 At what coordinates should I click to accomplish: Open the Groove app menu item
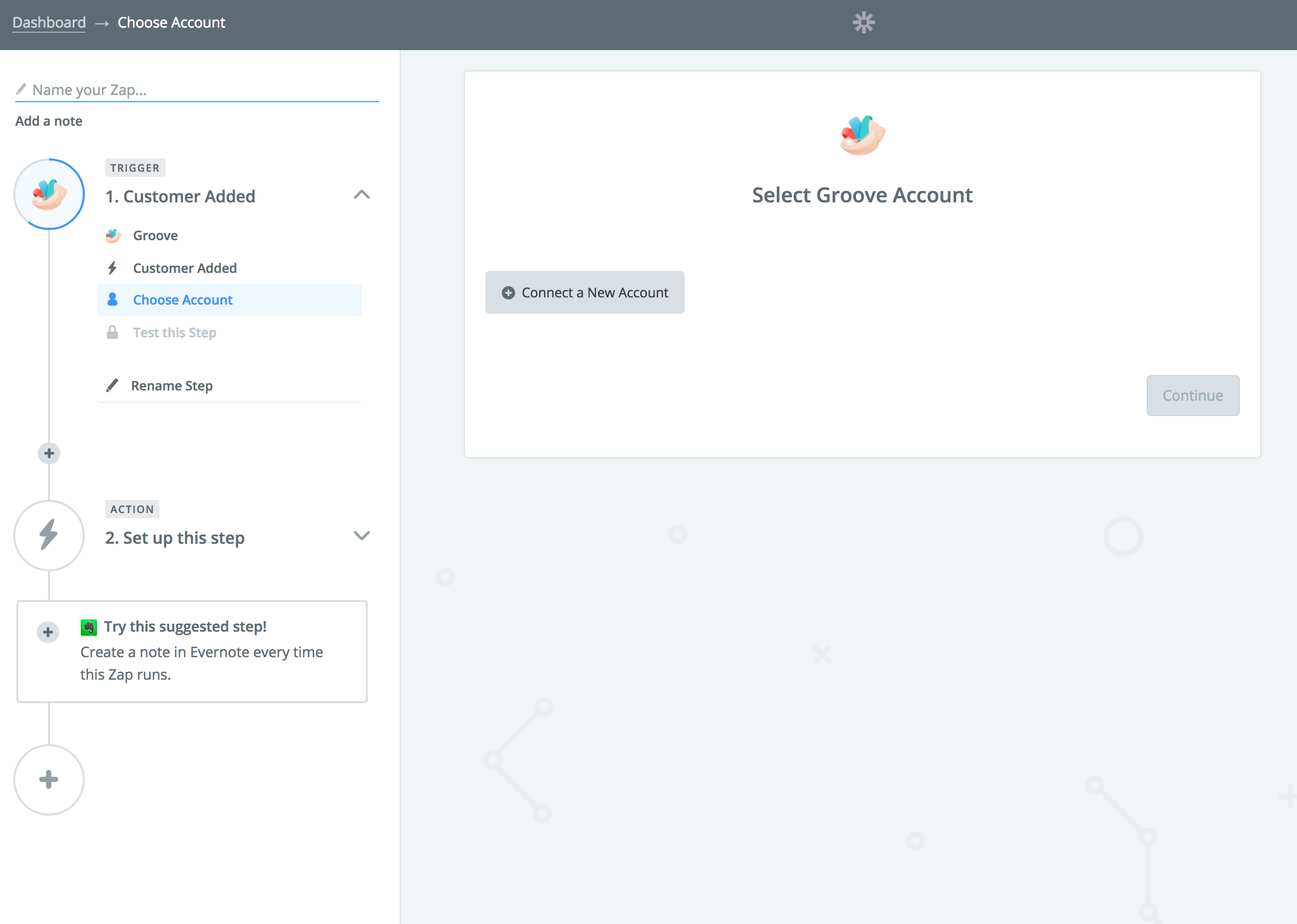click(155, 236)
